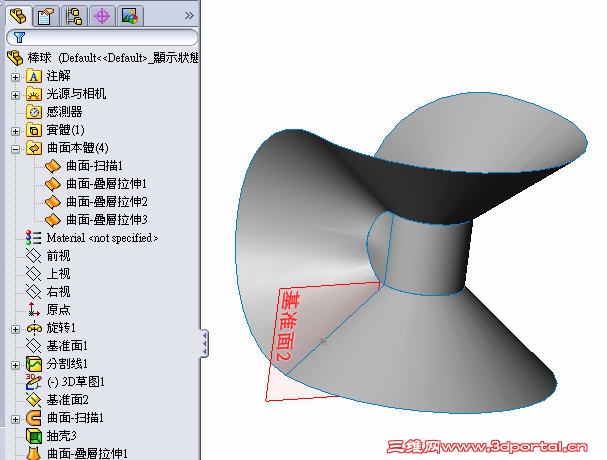Select surface body 曲面-叠層拉伸2
The image size is (607, 460).
click(x=106, y=202)
